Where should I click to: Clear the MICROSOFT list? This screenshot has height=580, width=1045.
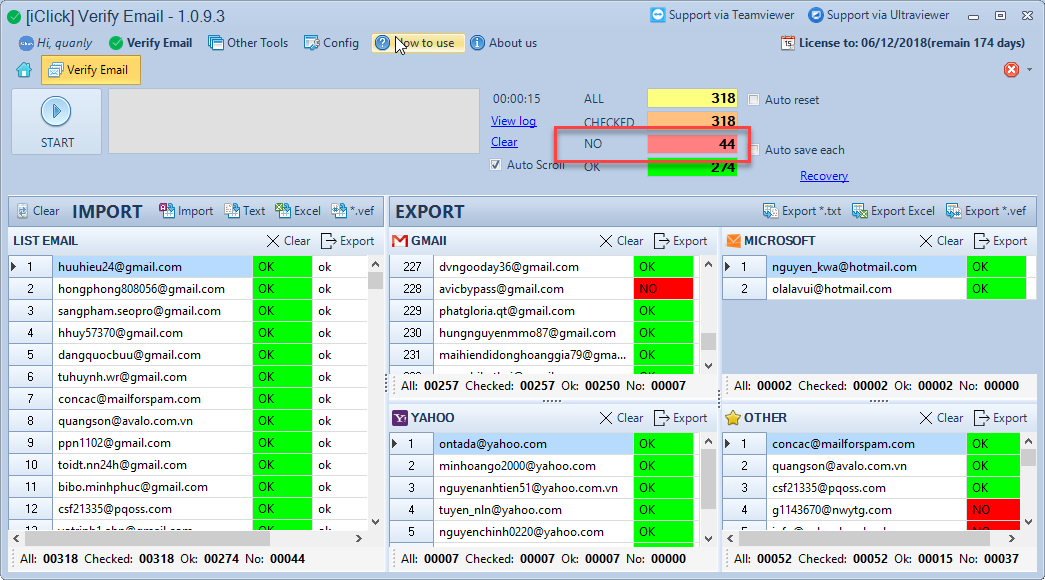[x=941, y=241]
